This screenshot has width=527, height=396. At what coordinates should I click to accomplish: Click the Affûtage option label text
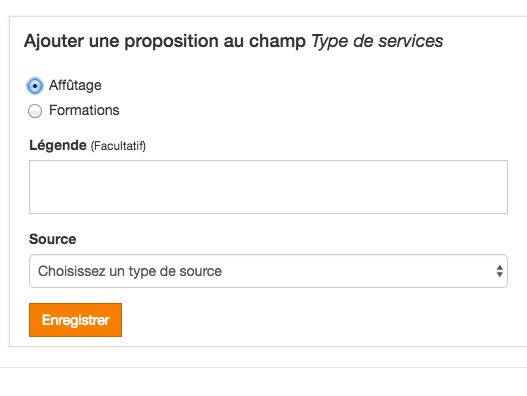(x=75, y=85)
